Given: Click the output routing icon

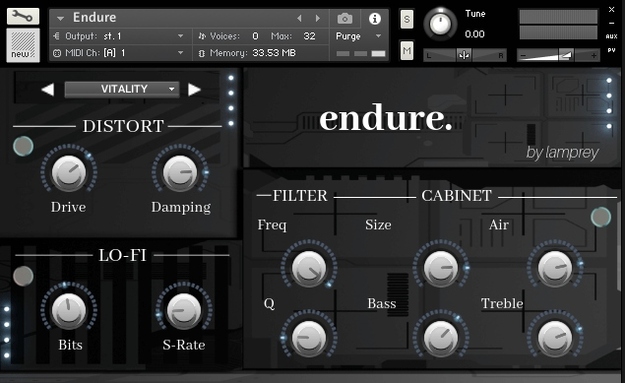Looking at the screenshot, I should tap(57, 36).
